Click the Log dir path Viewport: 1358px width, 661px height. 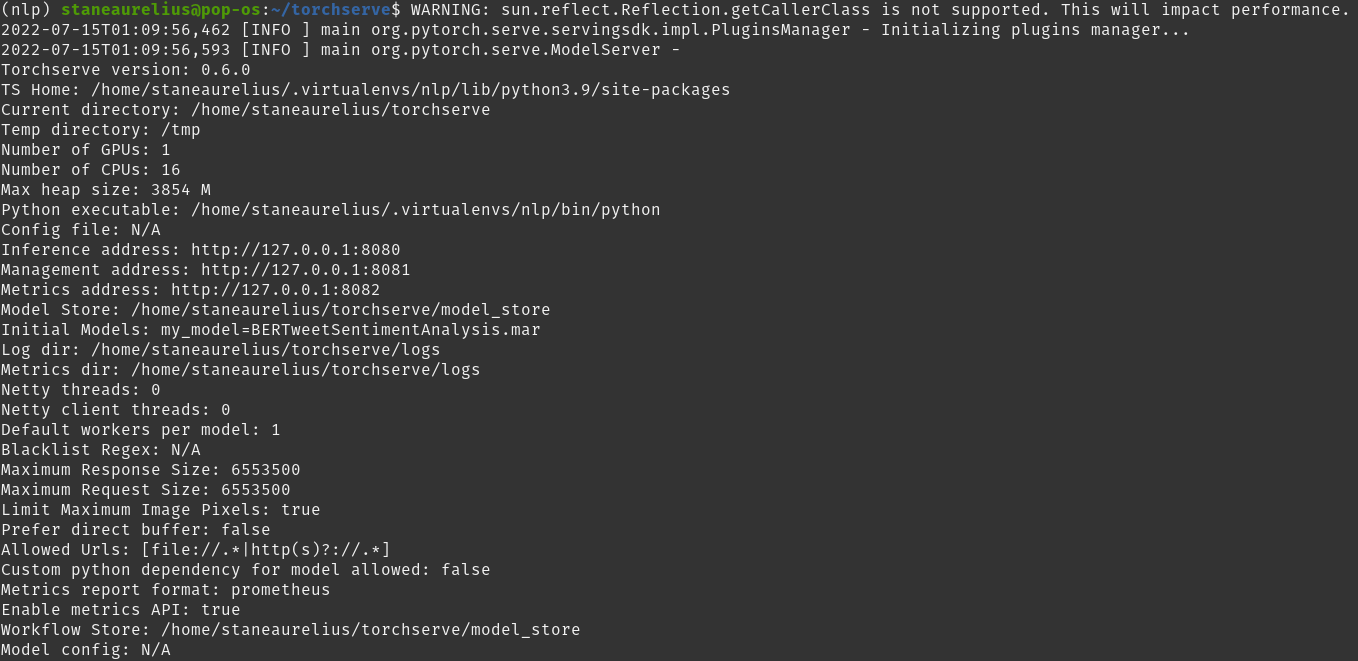265,350
